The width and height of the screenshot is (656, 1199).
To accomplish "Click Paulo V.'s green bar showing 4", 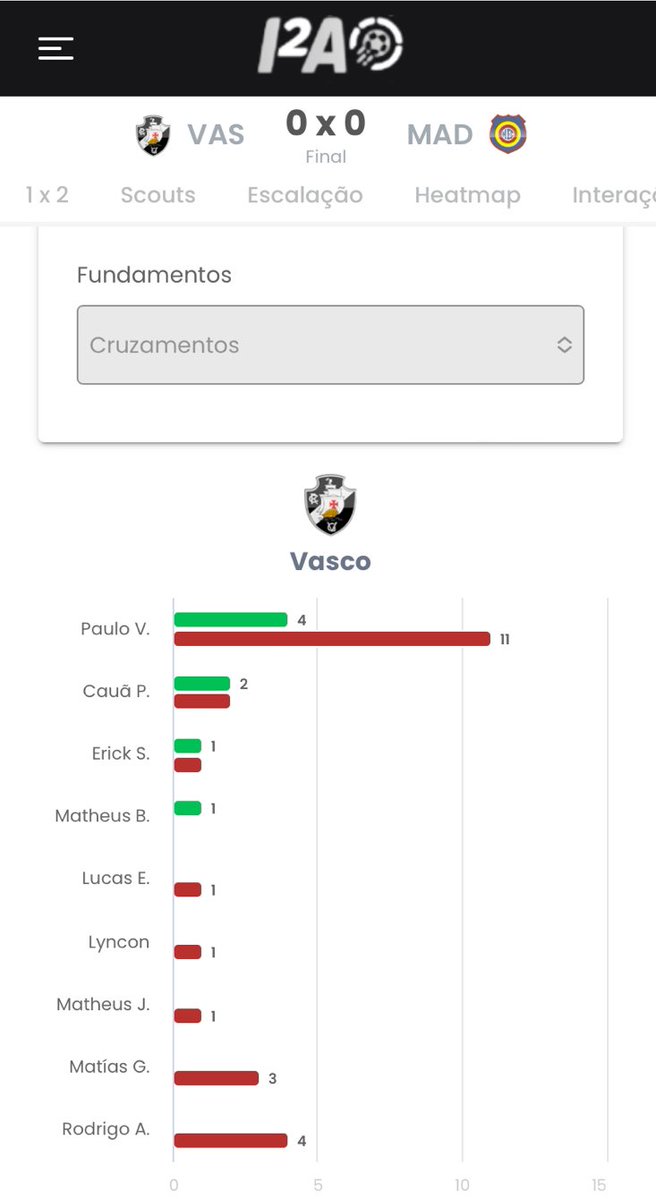I will coord(230,620).
